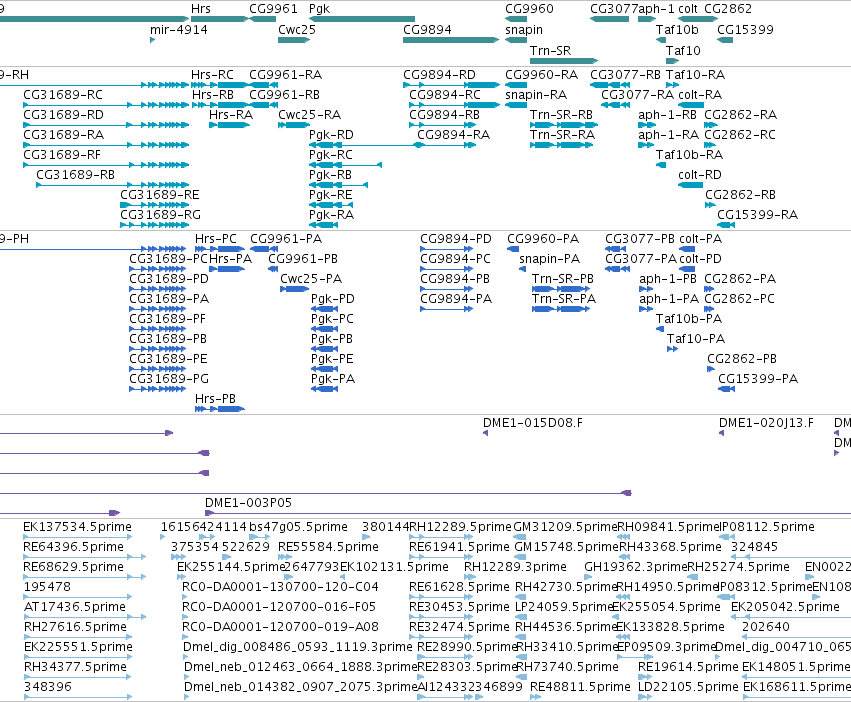The width and height of the screenshot is (851, 702).
Task: Select the exon glyph under CG9960-PA
Action: pyautogui.click(x=513, y=249)
